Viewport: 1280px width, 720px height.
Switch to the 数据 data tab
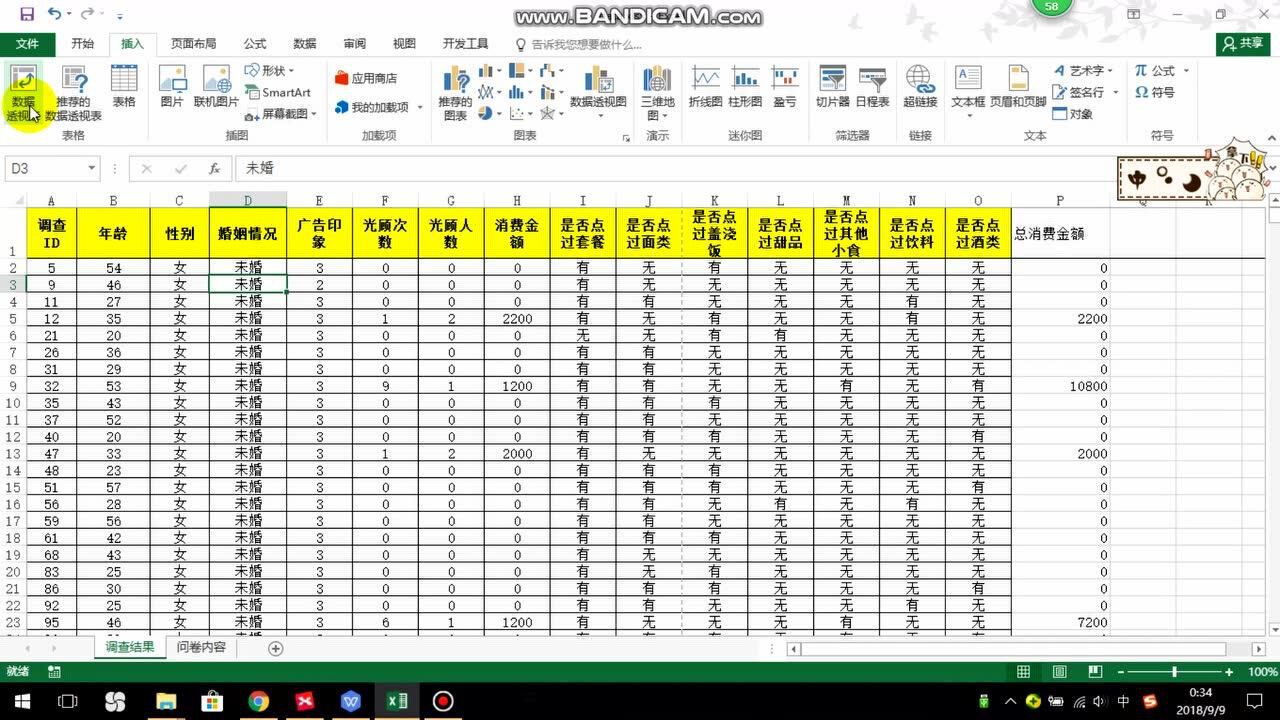(305, 44)
